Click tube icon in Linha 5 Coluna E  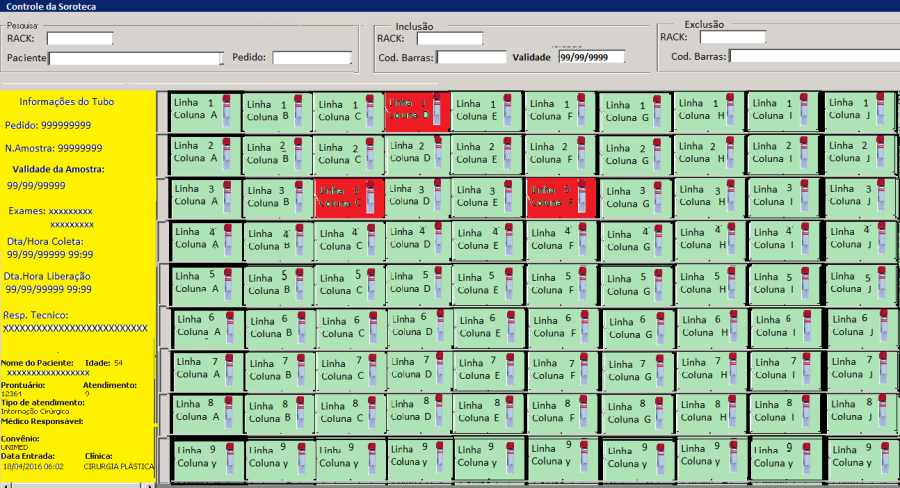click(510, 285)
